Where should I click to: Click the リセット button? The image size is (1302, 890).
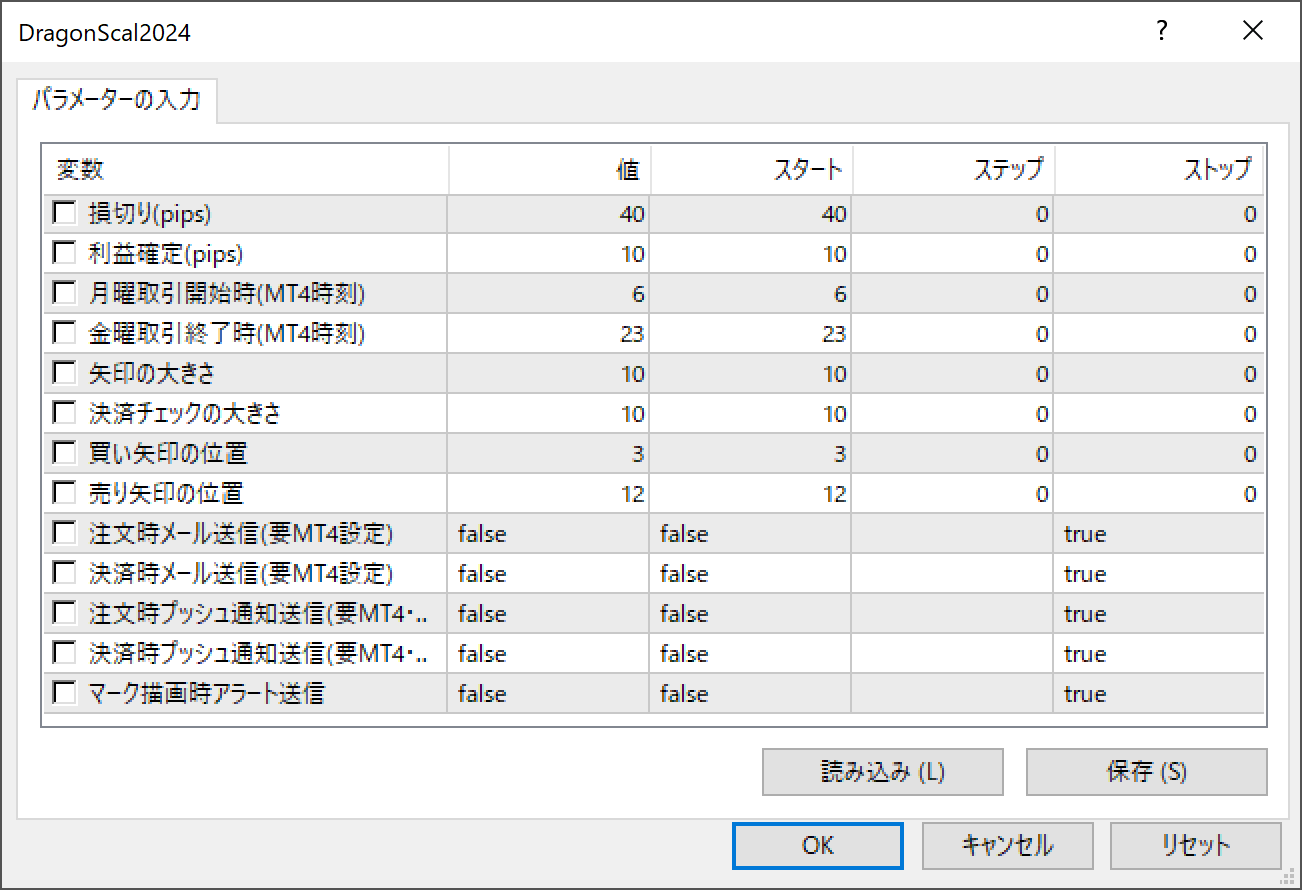tap(1196, 846)
